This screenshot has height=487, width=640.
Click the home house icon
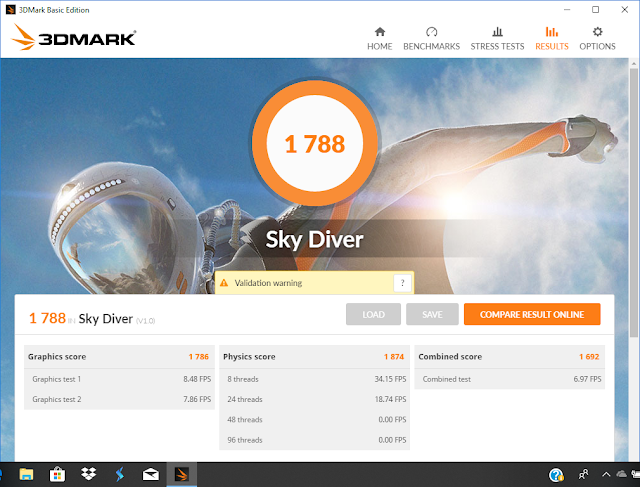380,32
